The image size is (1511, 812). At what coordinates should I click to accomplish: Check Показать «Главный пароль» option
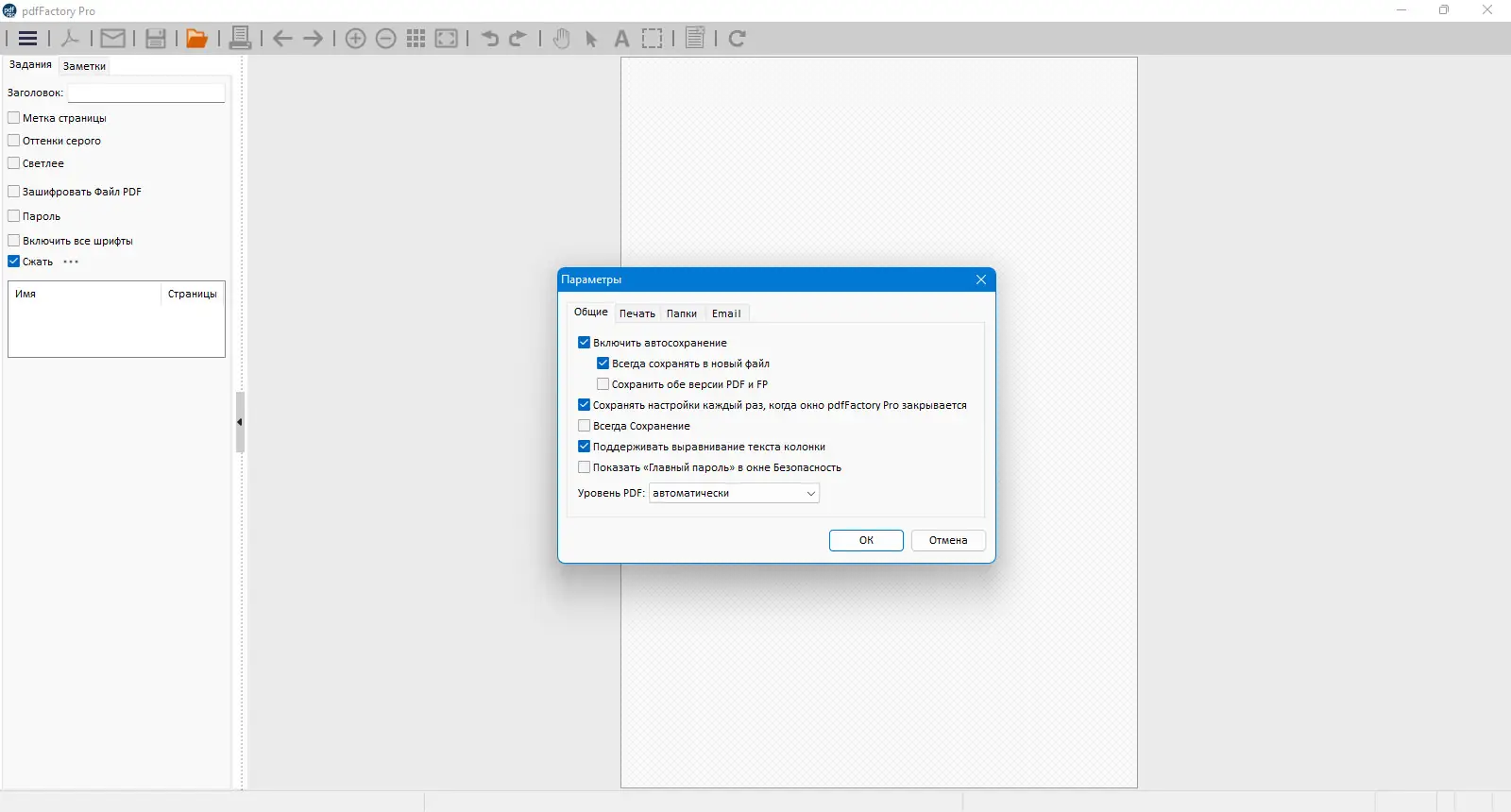click(584, 467)
